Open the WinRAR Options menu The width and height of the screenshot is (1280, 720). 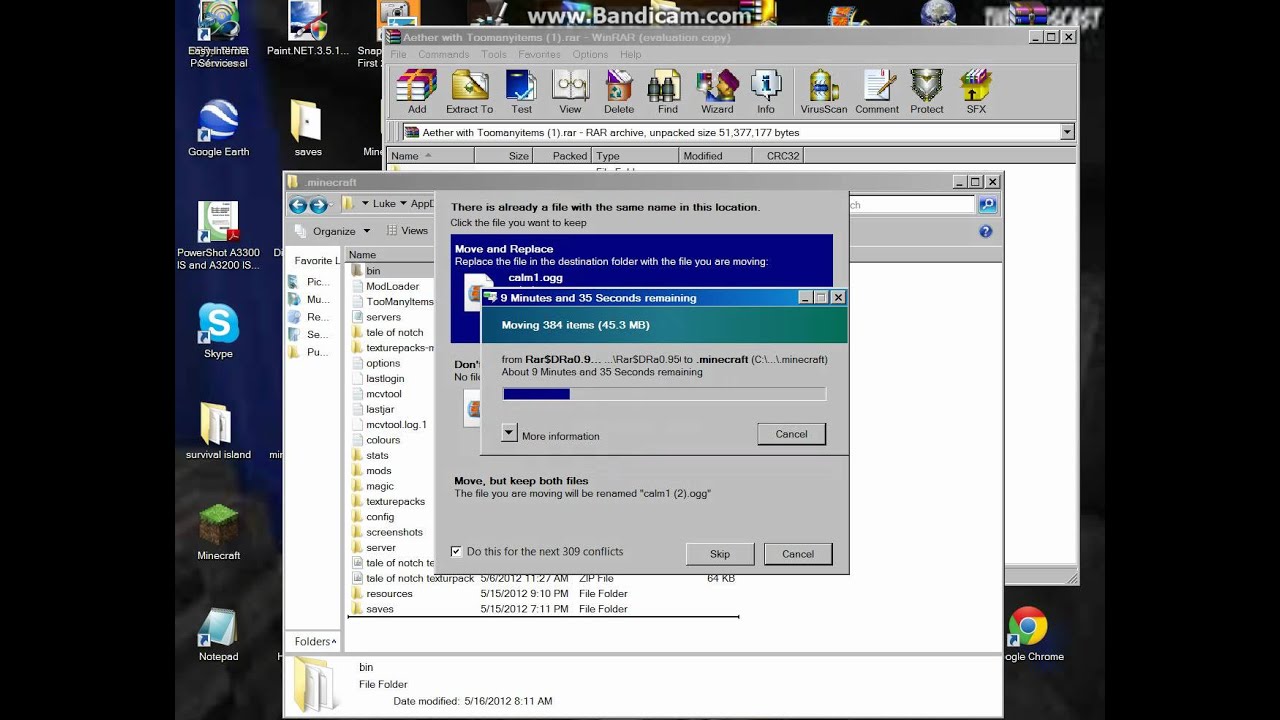(590, 54)
